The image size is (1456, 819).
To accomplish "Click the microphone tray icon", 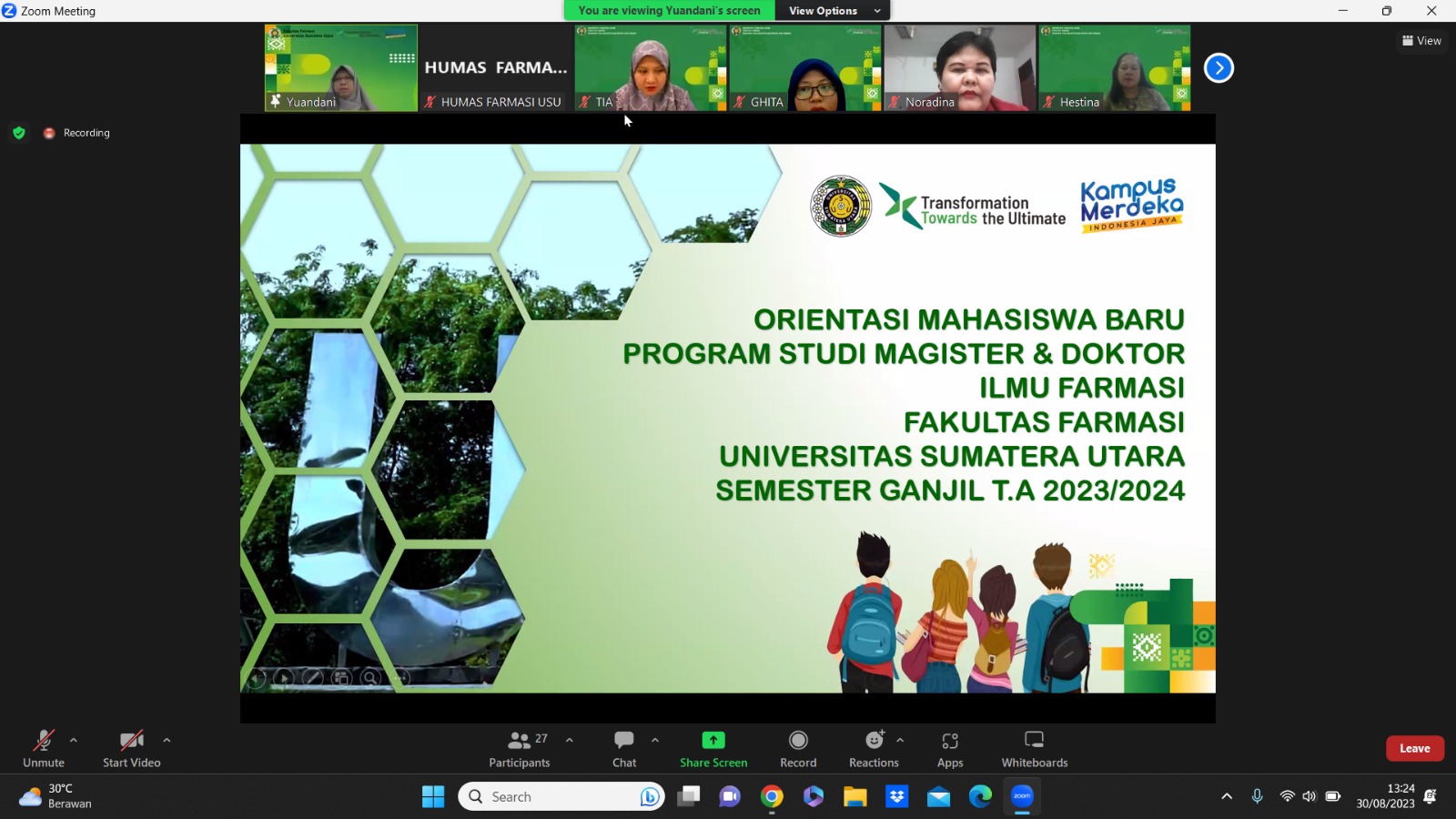I will point(1257,797).
